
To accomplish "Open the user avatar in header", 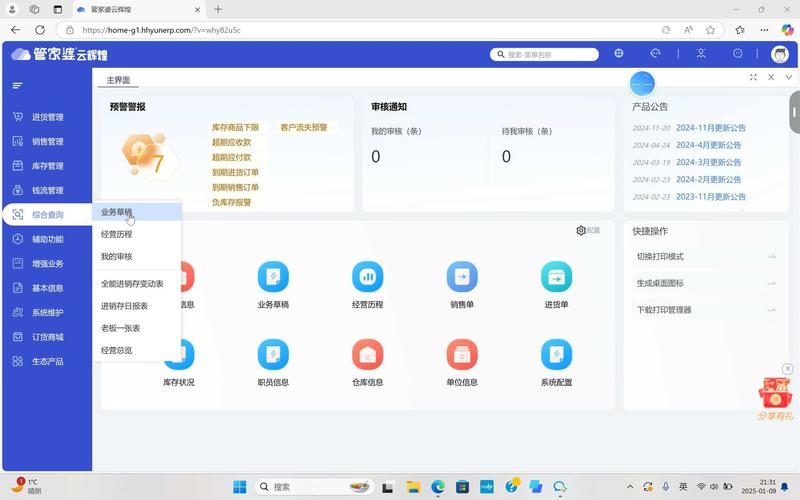I will [x=780, y=54].
